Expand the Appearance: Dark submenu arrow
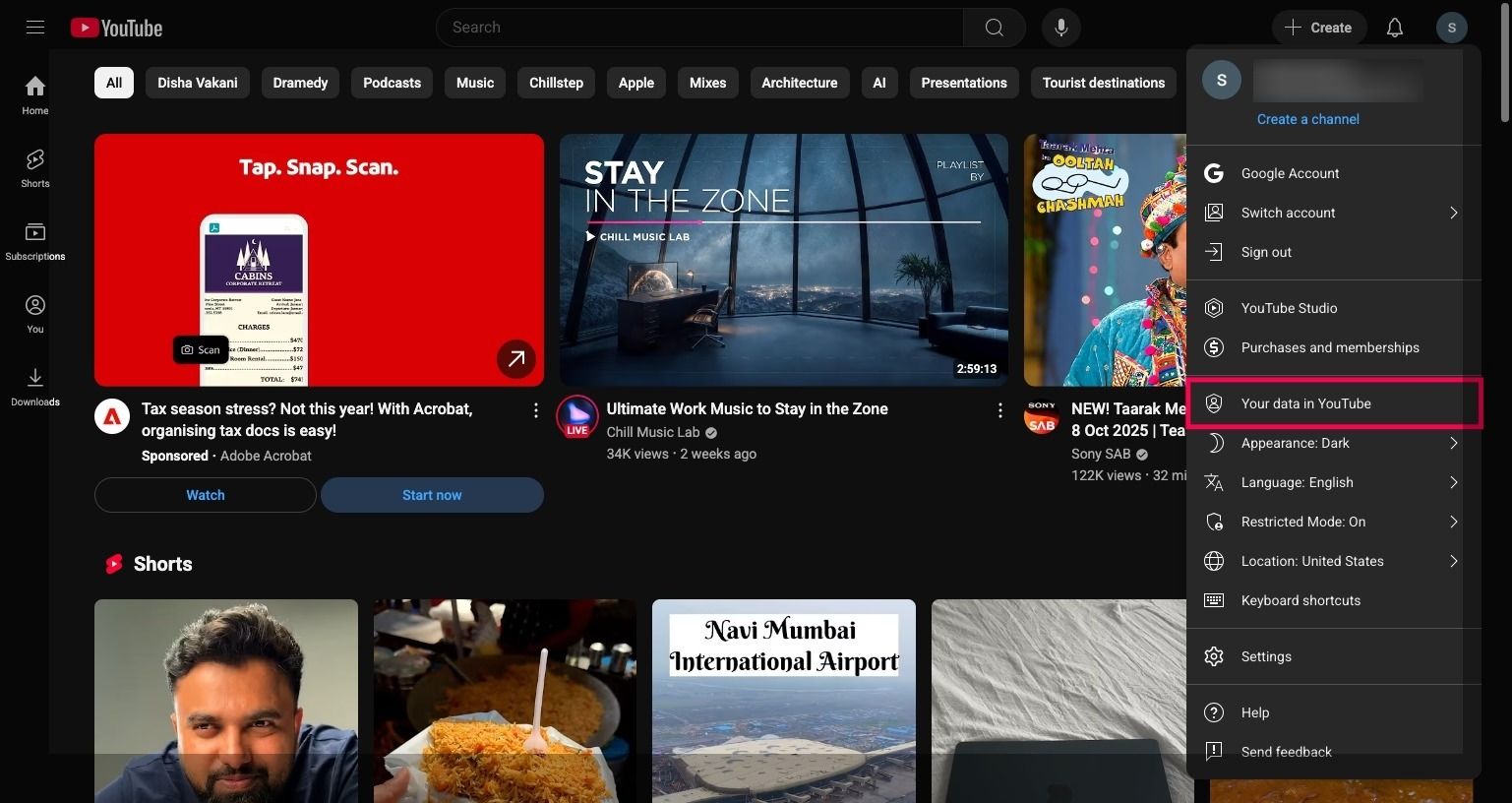Viewport: 1512px width, 803px height. coord(1453,443)
